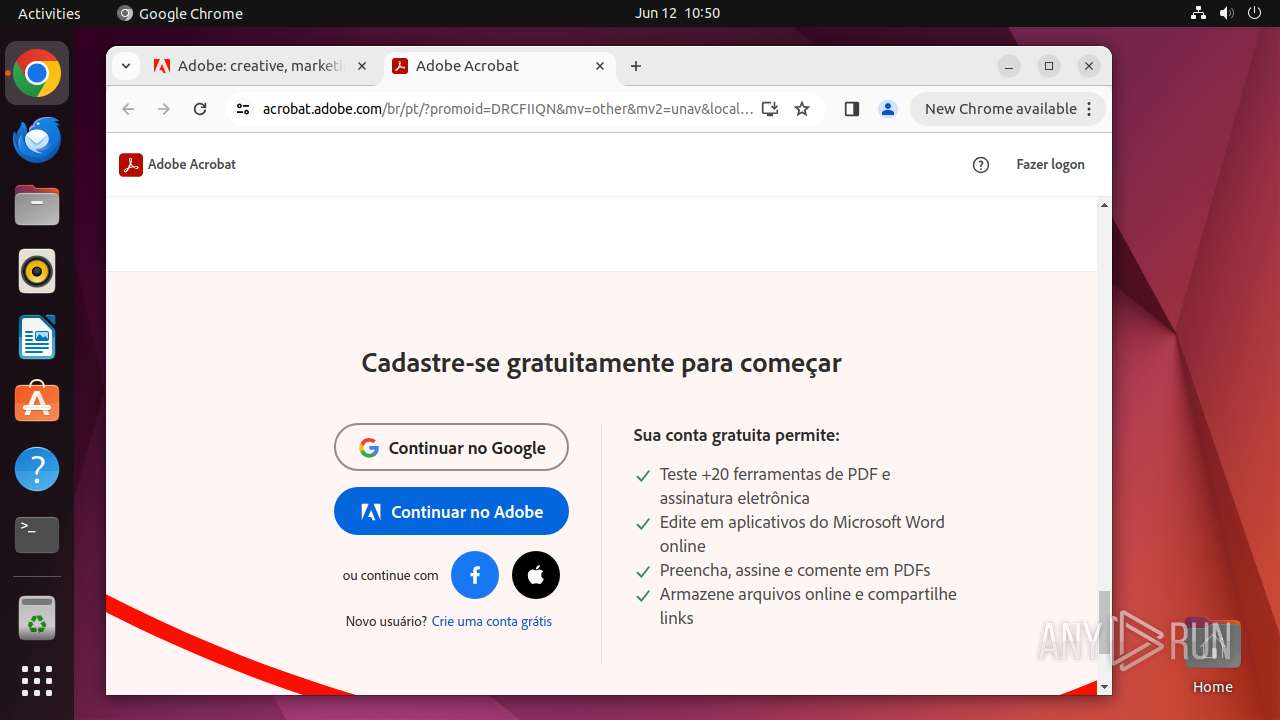
Task: Open power icon in system tray
Action: (1254, 13)
